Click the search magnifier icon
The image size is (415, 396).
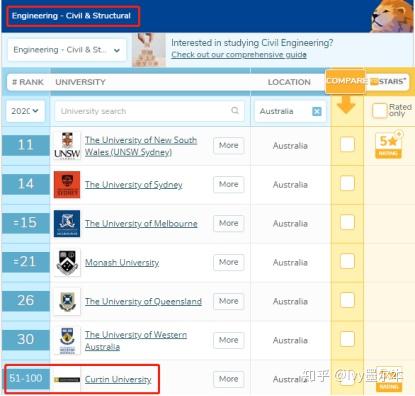tap(235, 110)
